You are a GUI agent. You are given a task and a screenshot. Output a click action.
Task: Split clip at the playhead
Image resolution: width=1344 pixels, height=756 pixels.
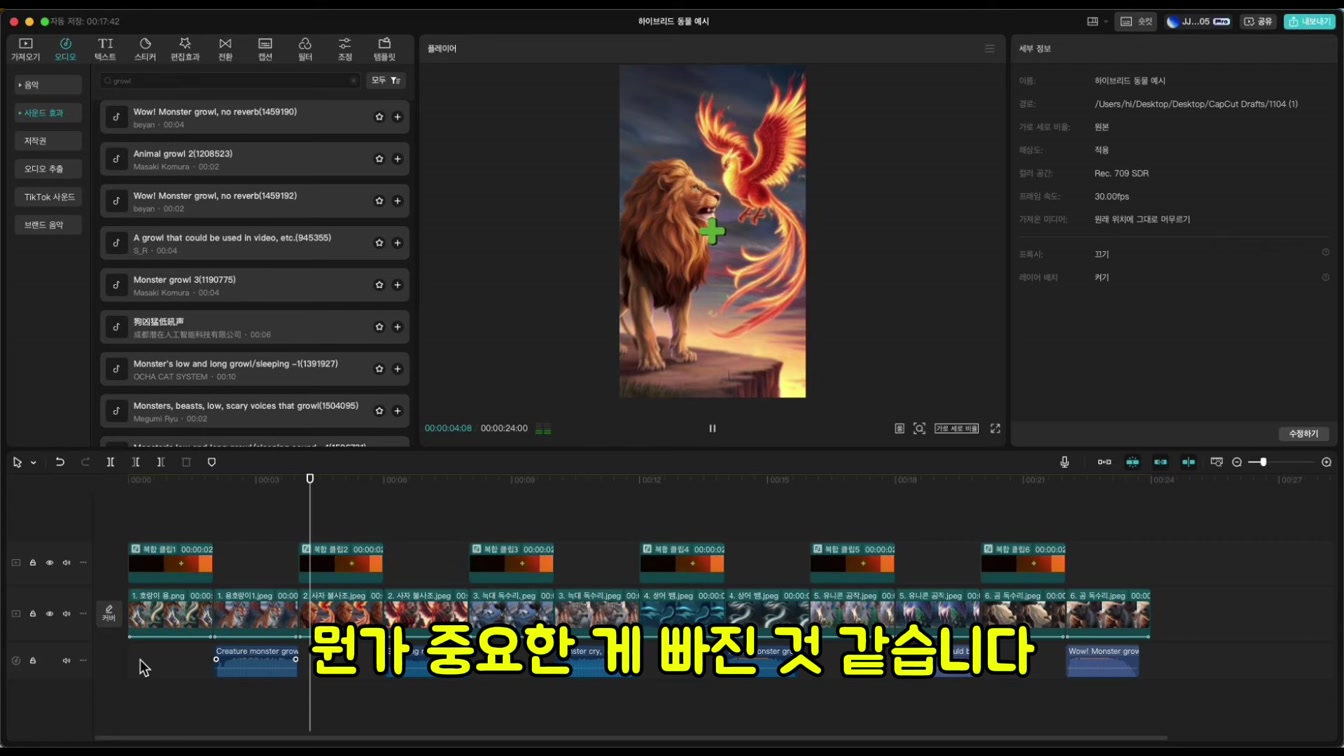[110, 462]
